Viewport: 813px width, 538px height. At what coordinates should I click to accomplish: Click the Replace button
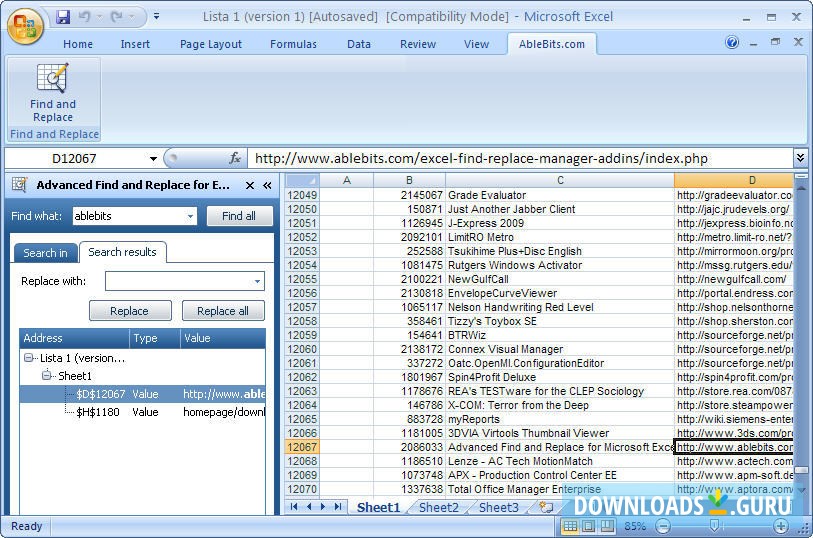tap(130, 311)
